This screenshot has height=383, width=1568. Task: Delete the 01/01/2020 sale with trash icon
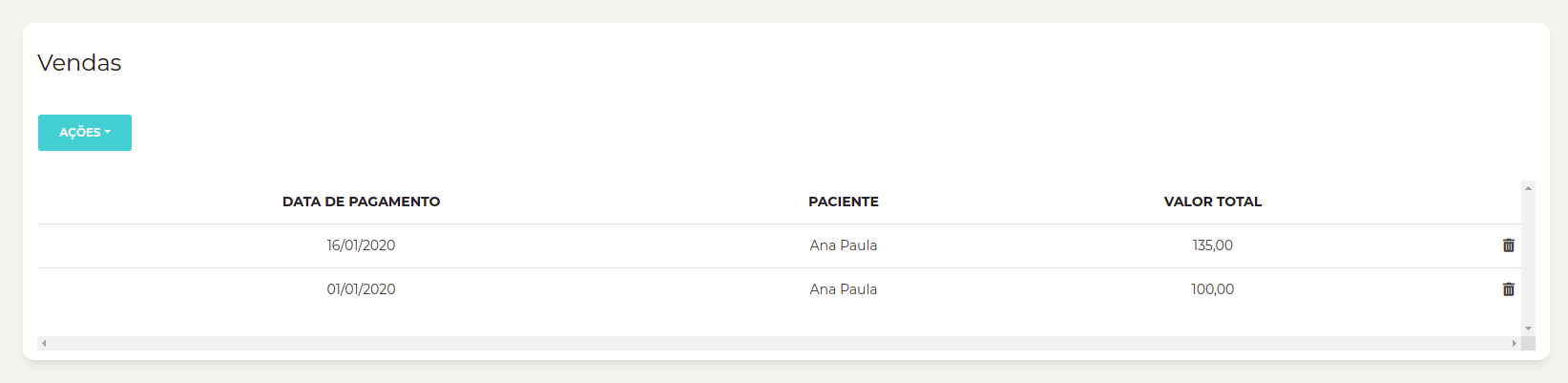[x=1509, y=289]
